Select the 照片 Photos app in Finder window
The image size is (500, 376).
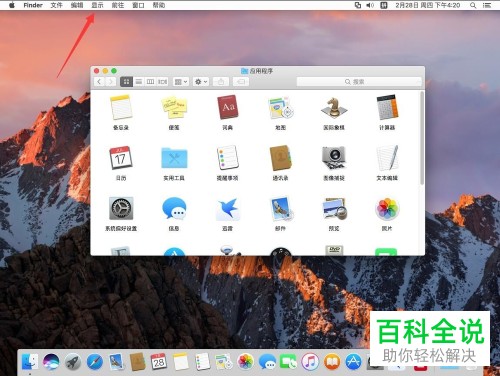(387, 209)
